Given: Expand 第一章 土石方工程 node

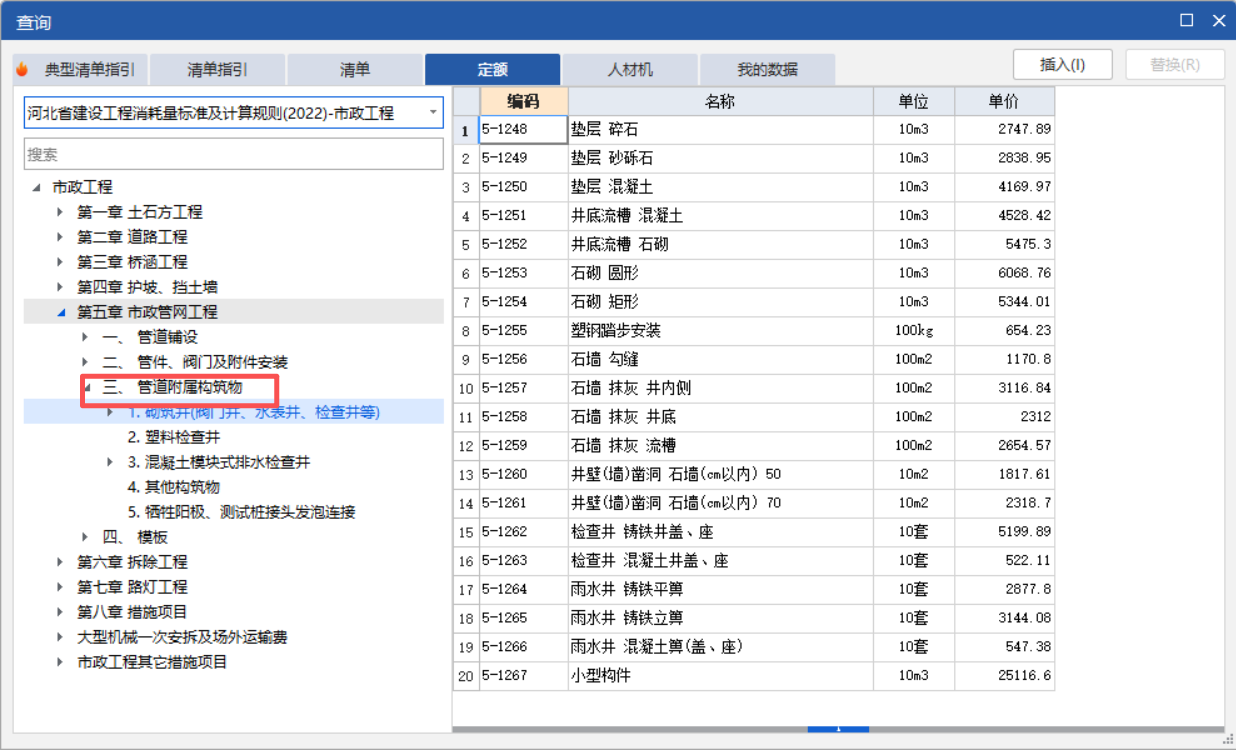Looking at the screenshot, I should 60,212.
